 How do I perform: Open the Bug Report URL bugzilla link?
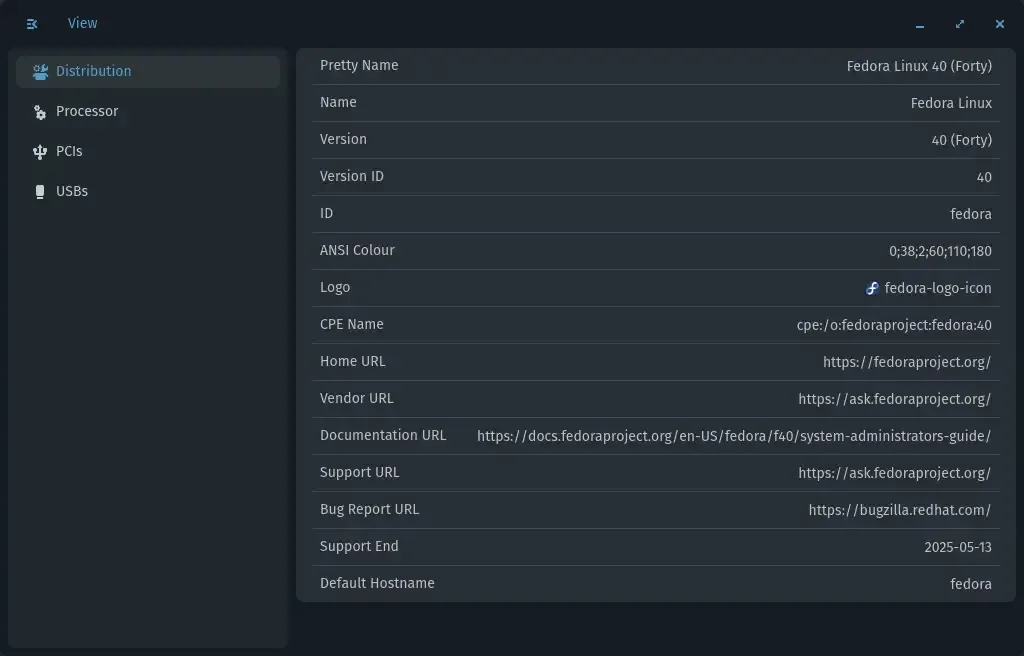click(x=899, y=509)
